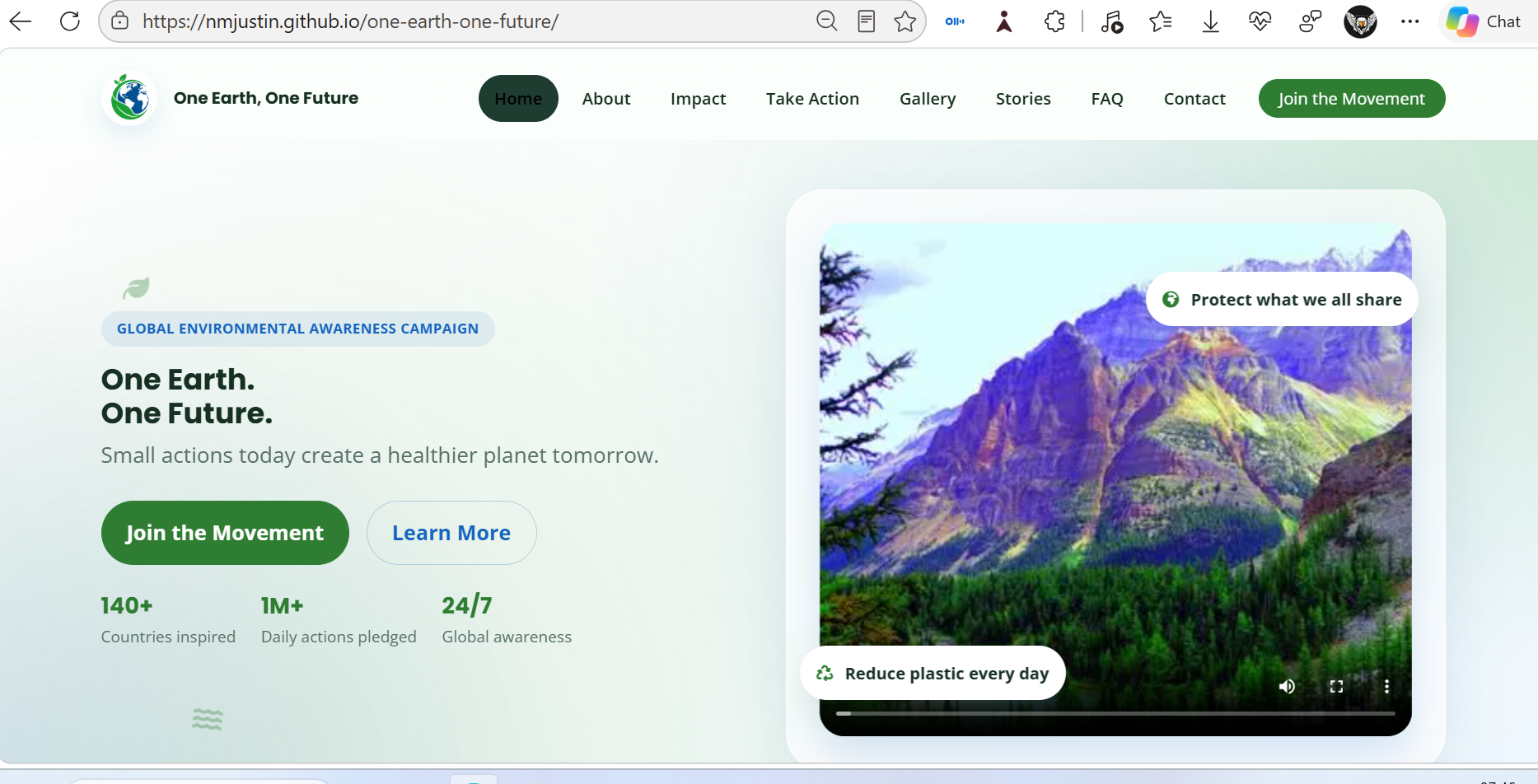Open zoom magnifier in address bar
1538x784 pixels.
tap(826, 21)
